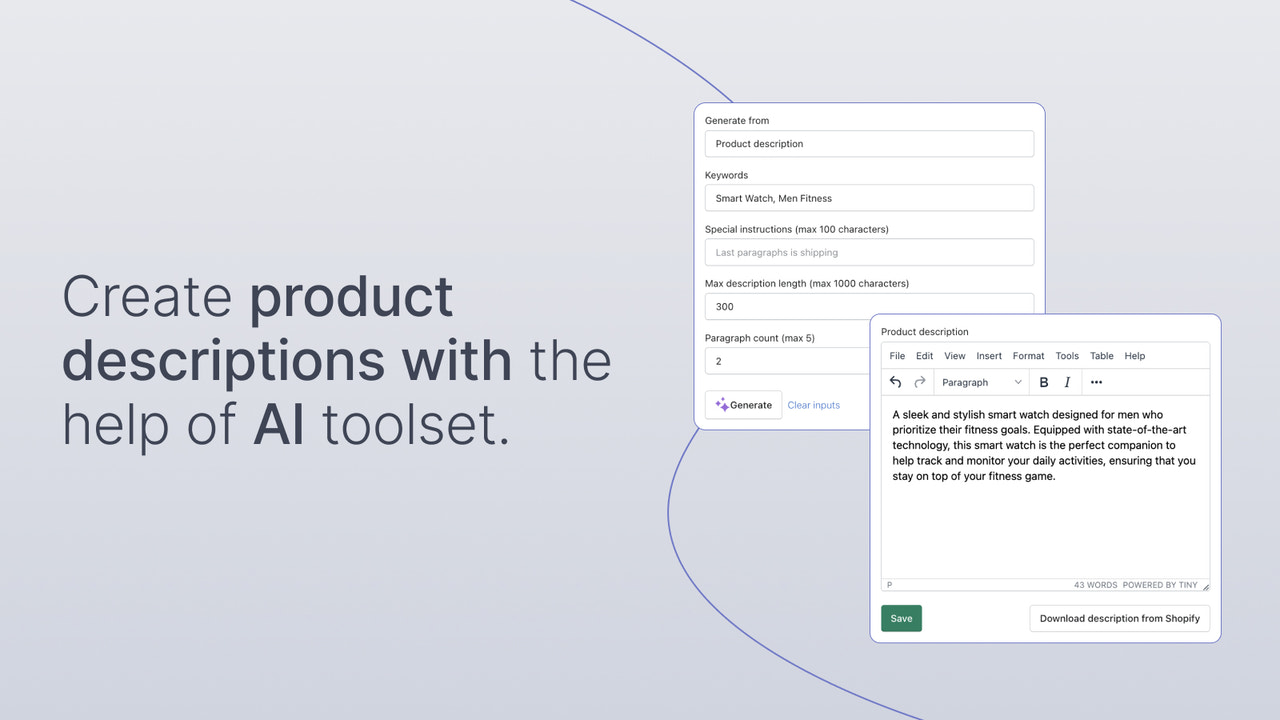The height and width of the screenshot is (720, 1280).
Task: Click the Undo icon in the editor toolbar
Action: (895, 382)
